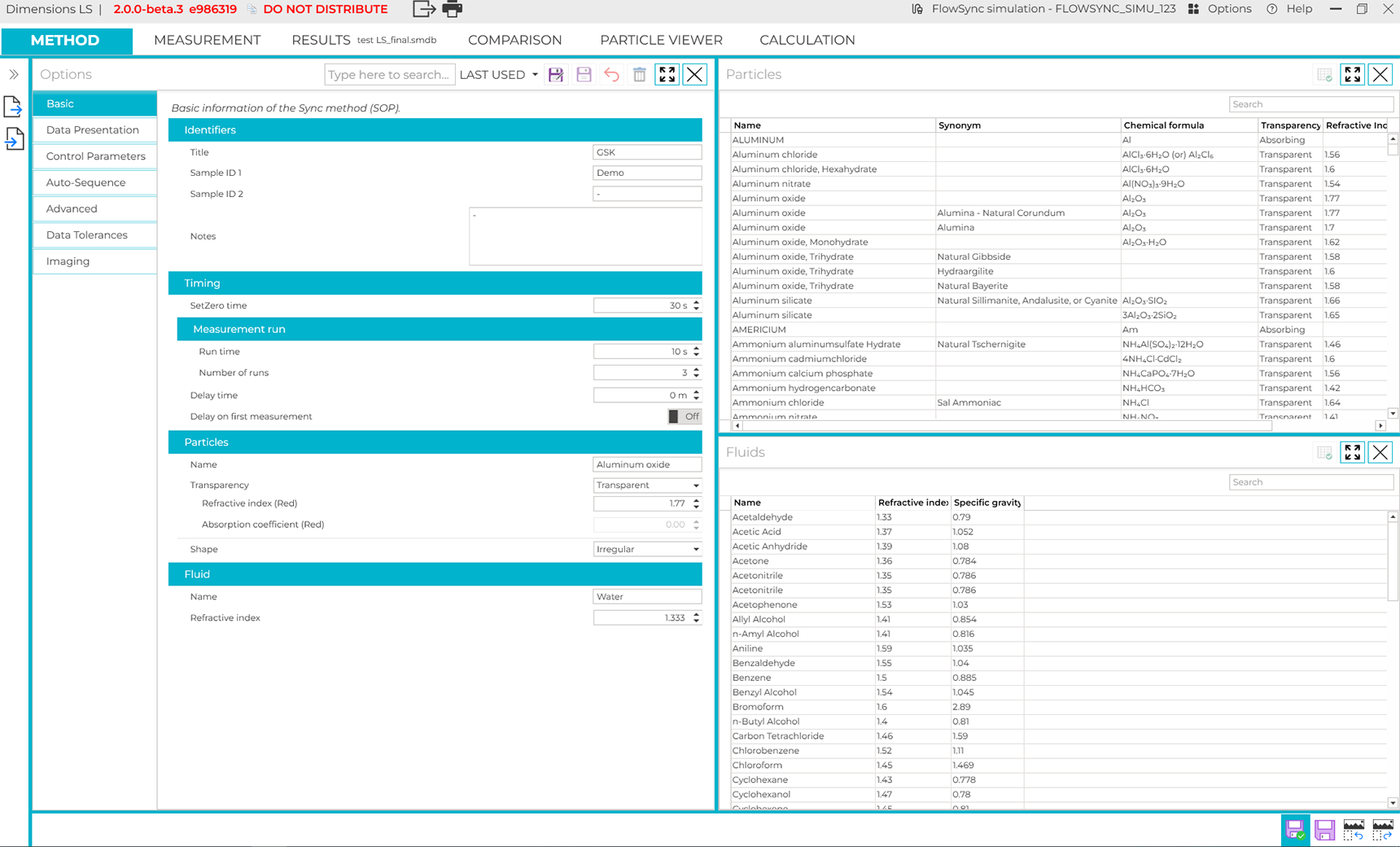This screenshot has width=1400, height=847.
Task: Click the import file icon in left sidebar
Action: coord(14,139)
